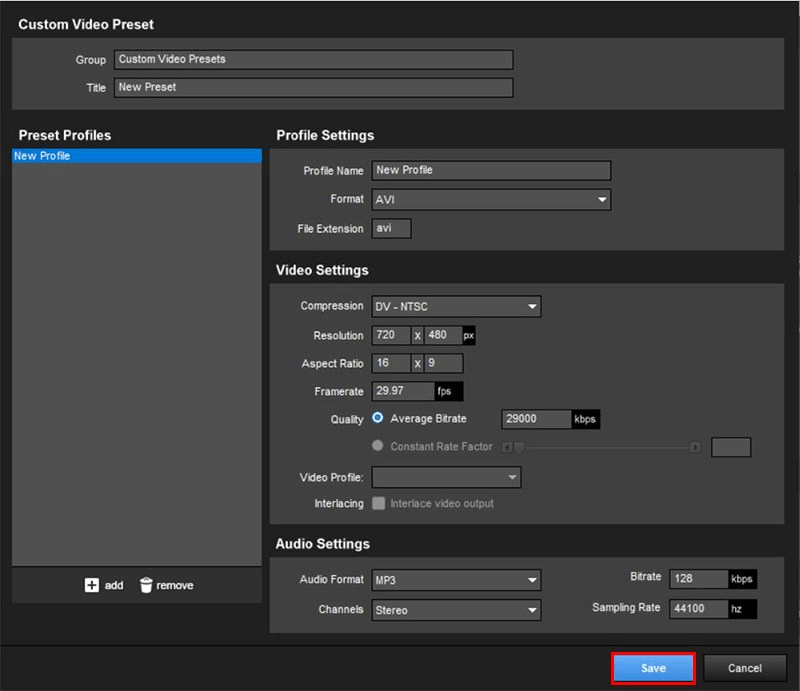Click the slider right arrow icon
Image resolution: width=800 pixels, height=691 pixels.
[696, 447]
